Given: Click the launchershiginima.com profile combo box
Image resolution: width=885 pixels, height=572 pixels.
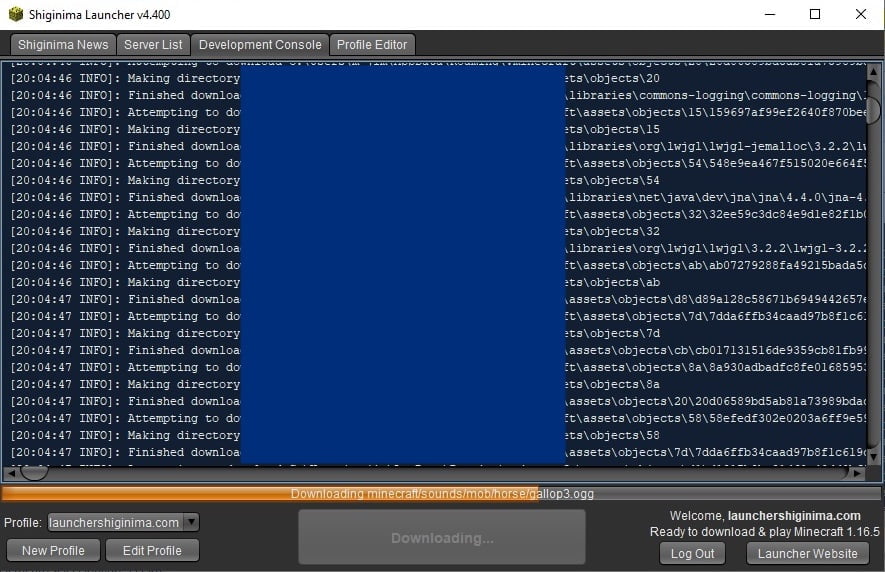Looking at the screenshot, I should [x=123, y=522].
